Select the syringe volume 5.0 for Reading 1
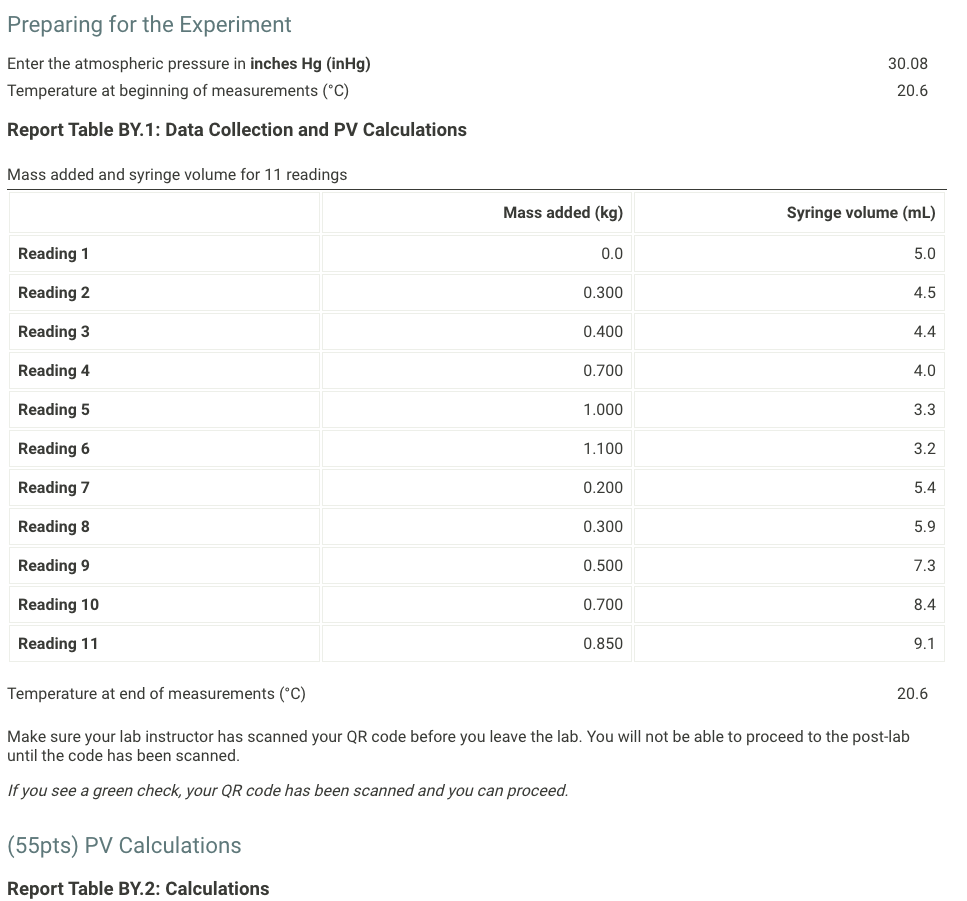This screenshot has width=967, height=901. click(x=925, y=253)
